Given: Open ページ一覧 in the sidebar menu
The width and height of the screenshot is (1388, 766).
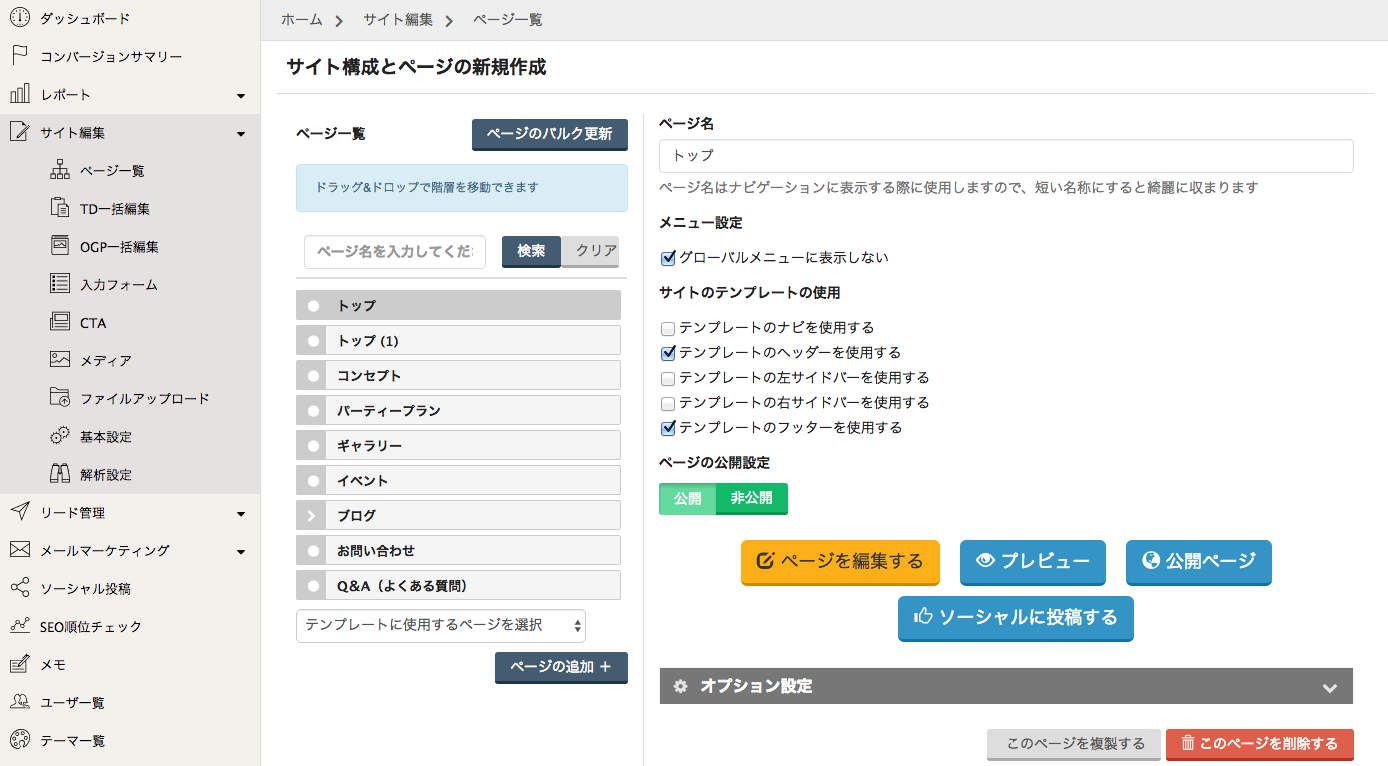Looking at the screenshot, I should 112,171.
